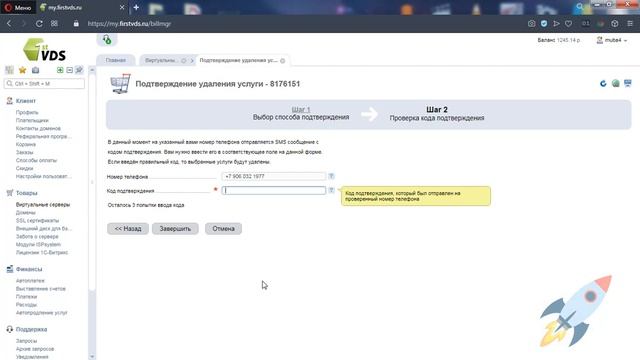Close the my.firstvds.ru browser tab
Viewport: 640px width, 360px height.
[x=122, y=7]
